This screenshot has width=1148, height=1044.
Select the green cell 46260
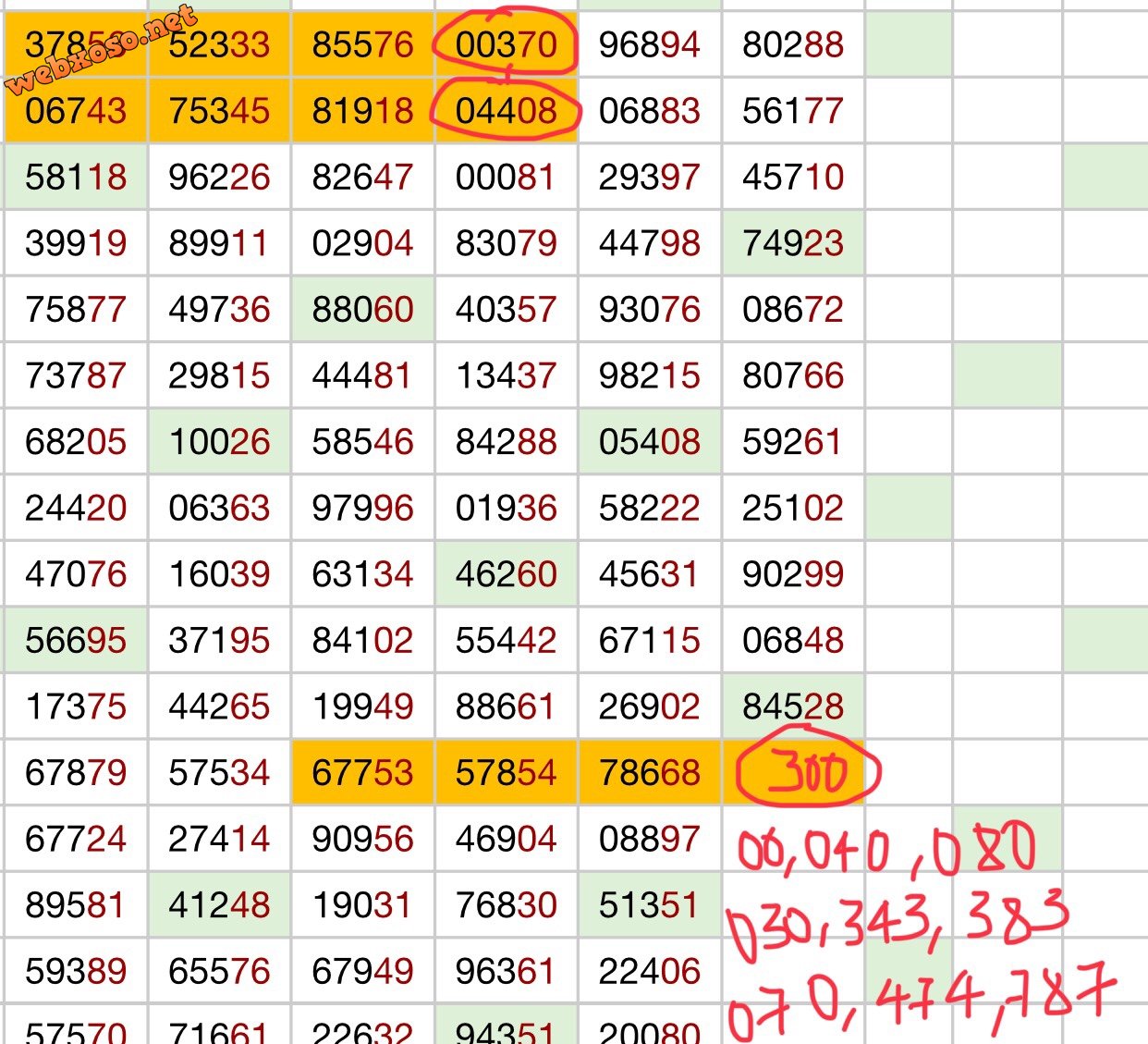[507, 574]
